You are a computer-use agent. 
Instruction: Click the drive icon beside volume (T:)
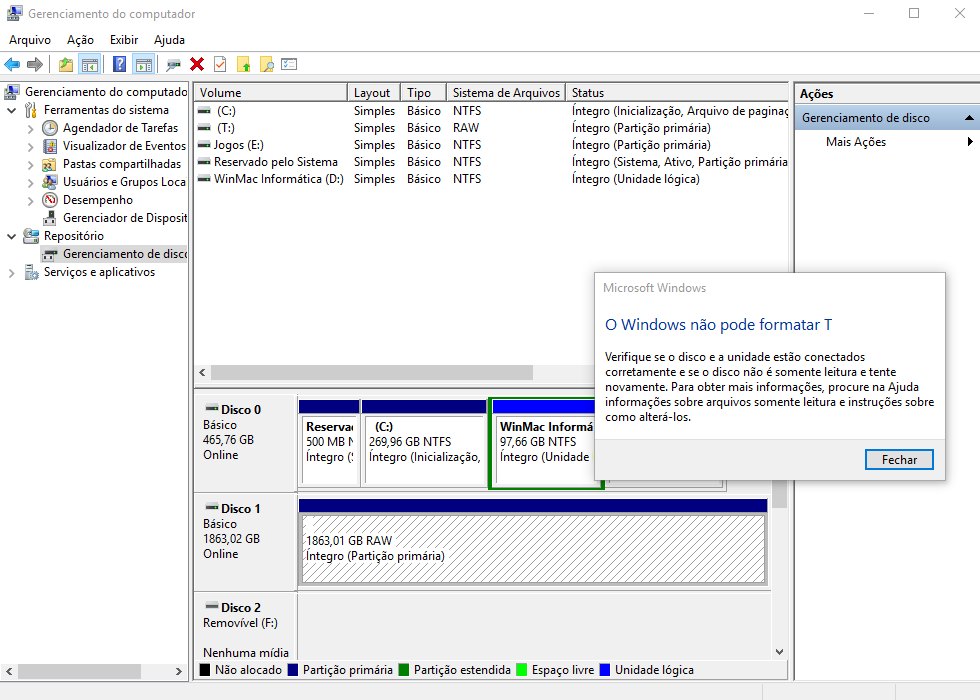(204, 128)
